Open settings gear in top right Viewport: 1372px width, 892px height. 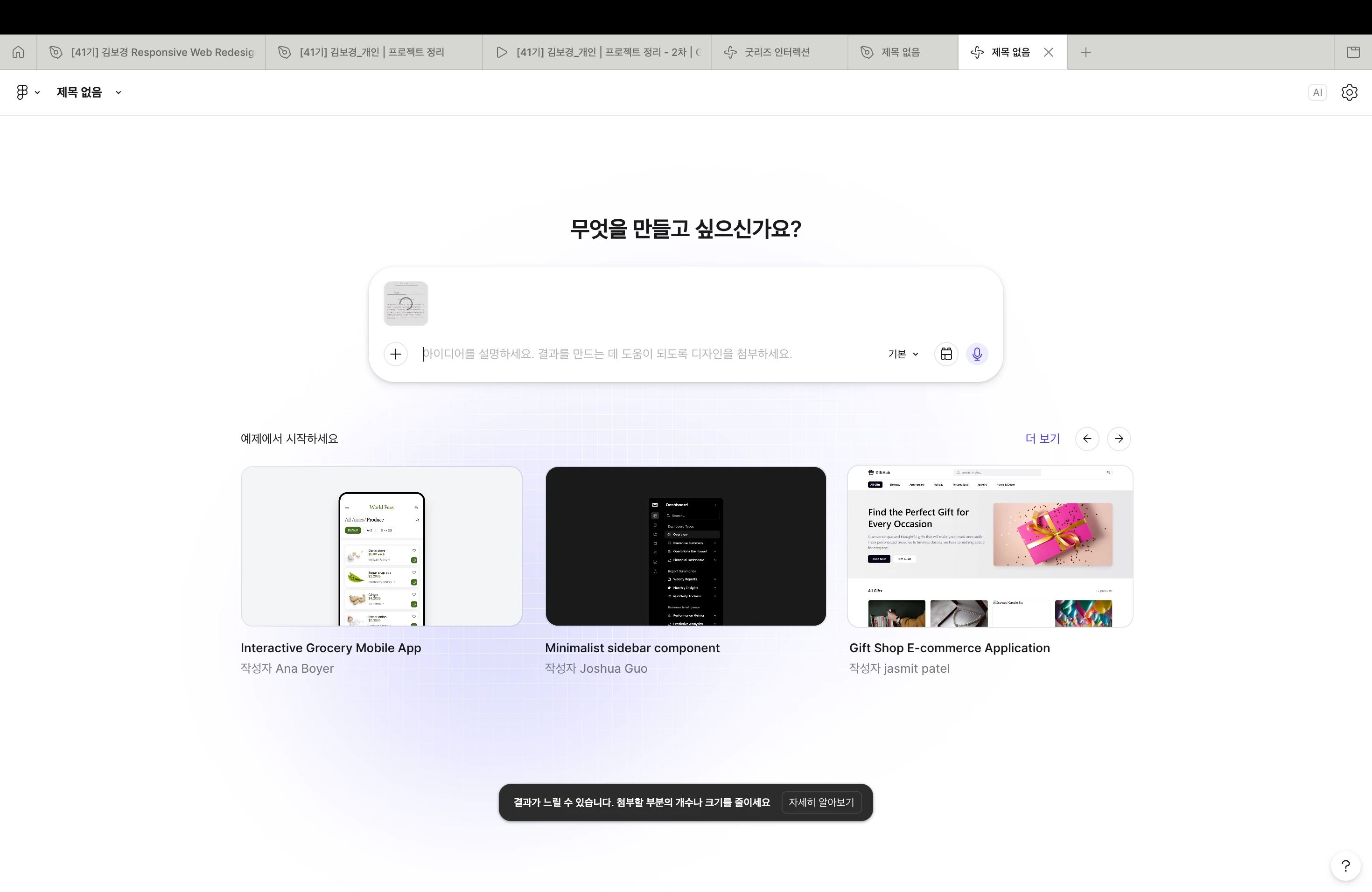(x=1349, y=92)
